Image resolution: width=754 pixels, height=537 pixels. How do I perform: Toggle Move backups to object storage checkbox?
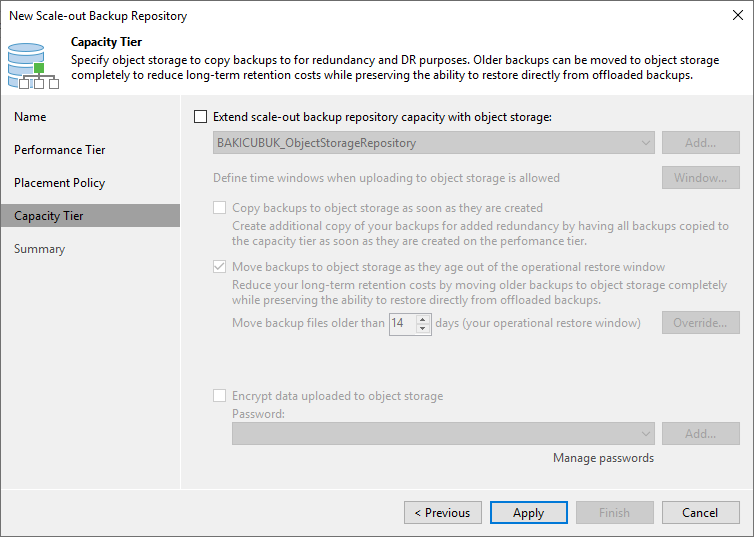click(219, 267)
